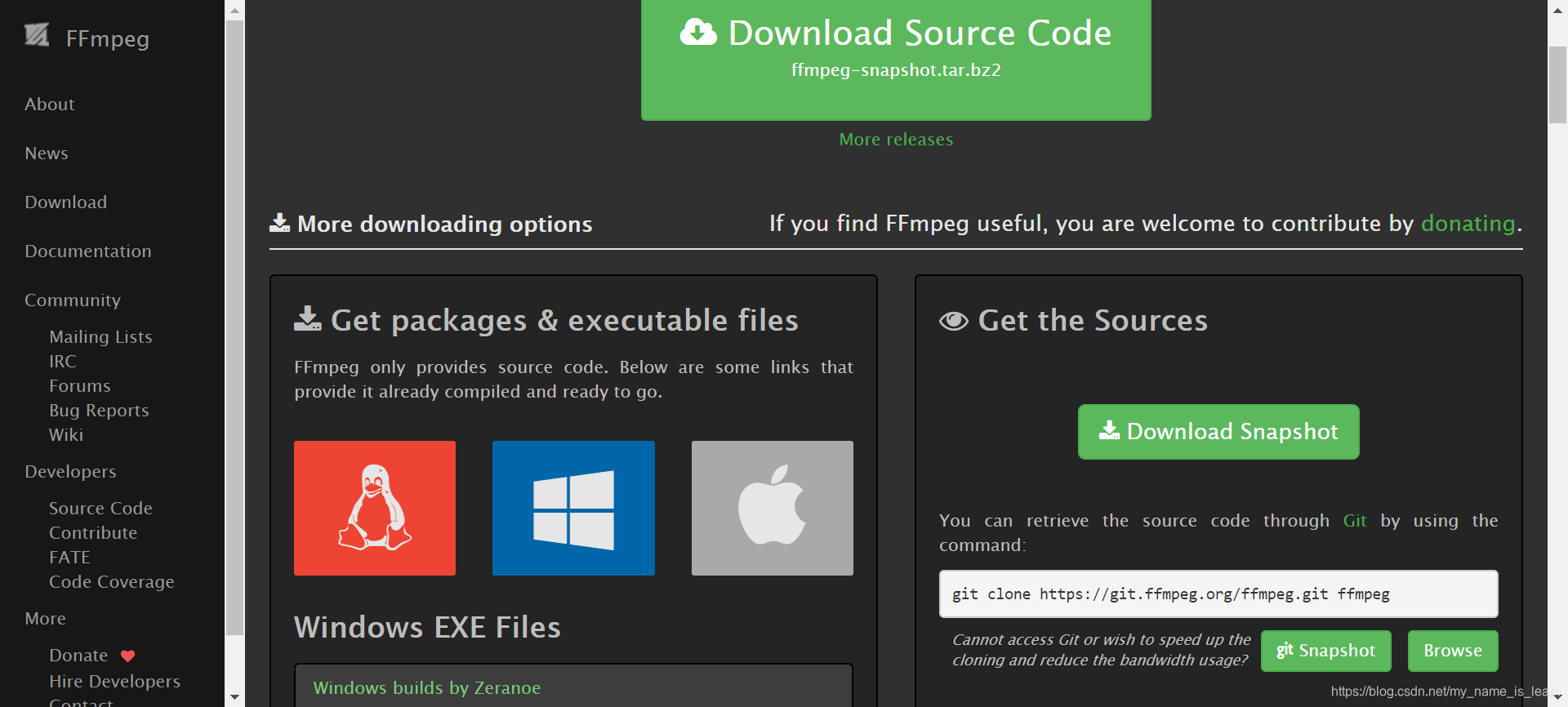The height and width of the screenshot is (707, 1568).
Task: Open About in the sidebar
Action: click(50, 104)
